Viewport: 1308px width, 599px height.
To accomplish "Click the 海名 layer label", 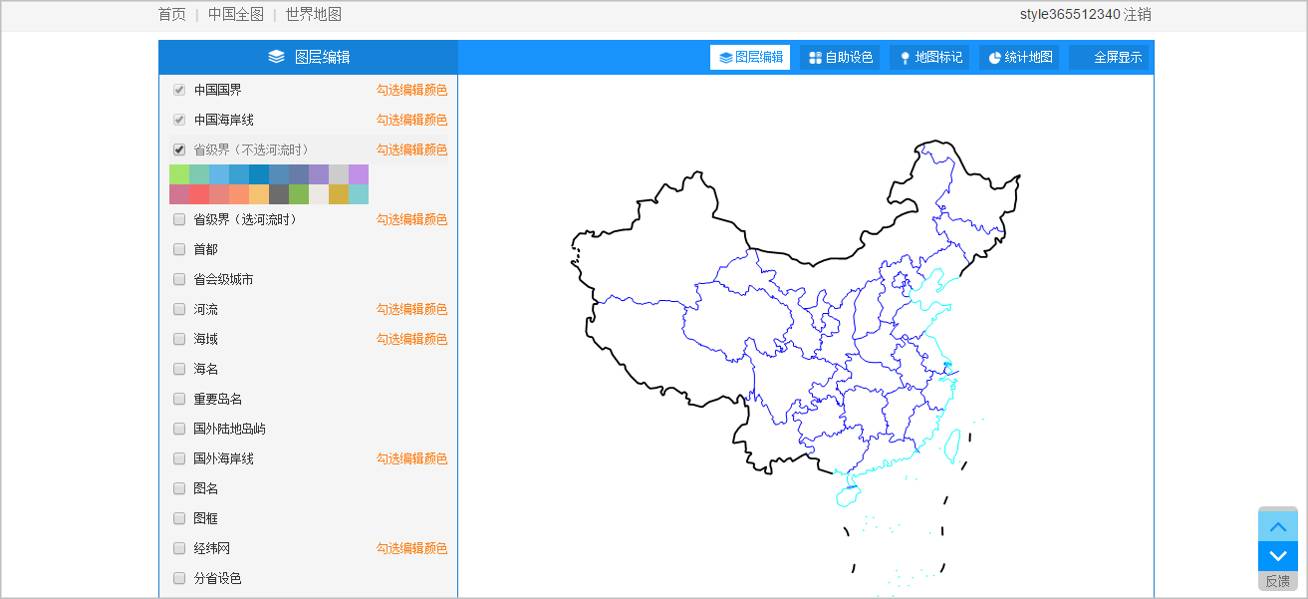I will pos(205,369).
